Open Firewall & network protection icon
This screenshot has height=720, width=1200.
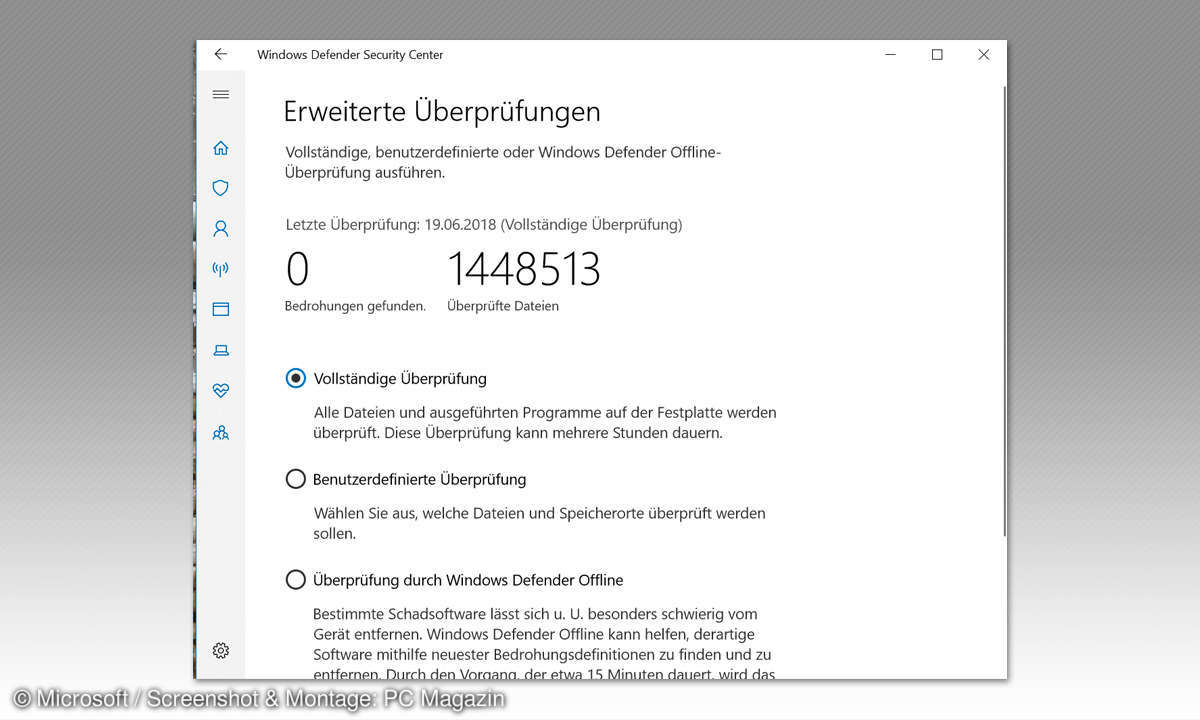221,269
